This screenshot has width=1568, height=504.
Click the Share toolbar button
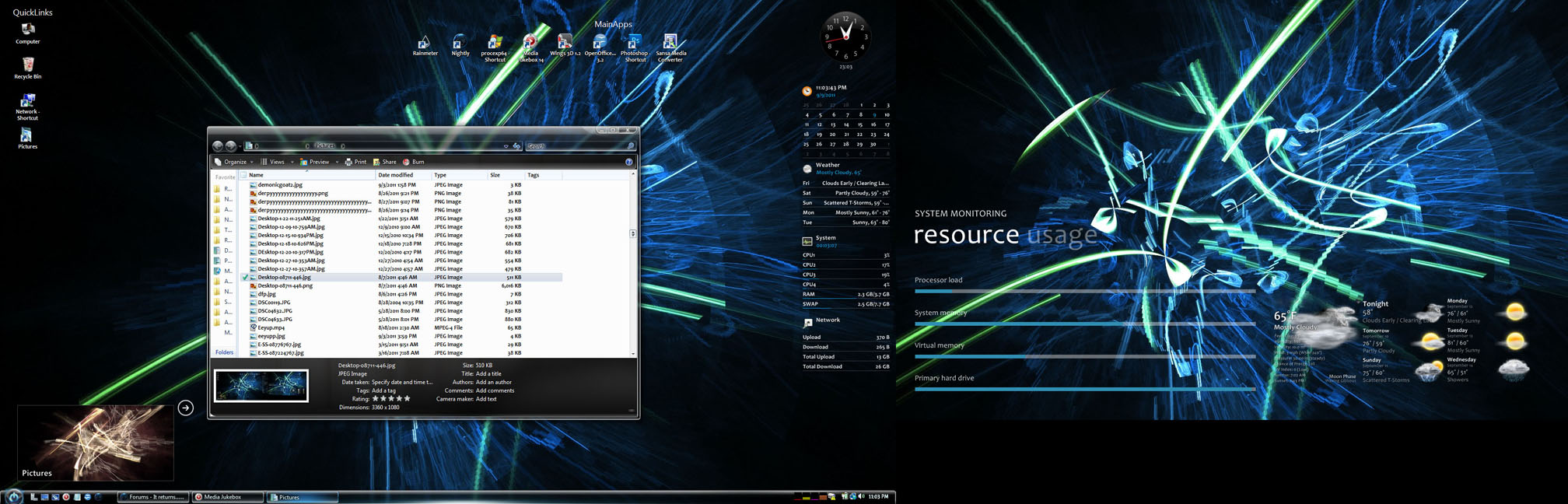[385, 162]
